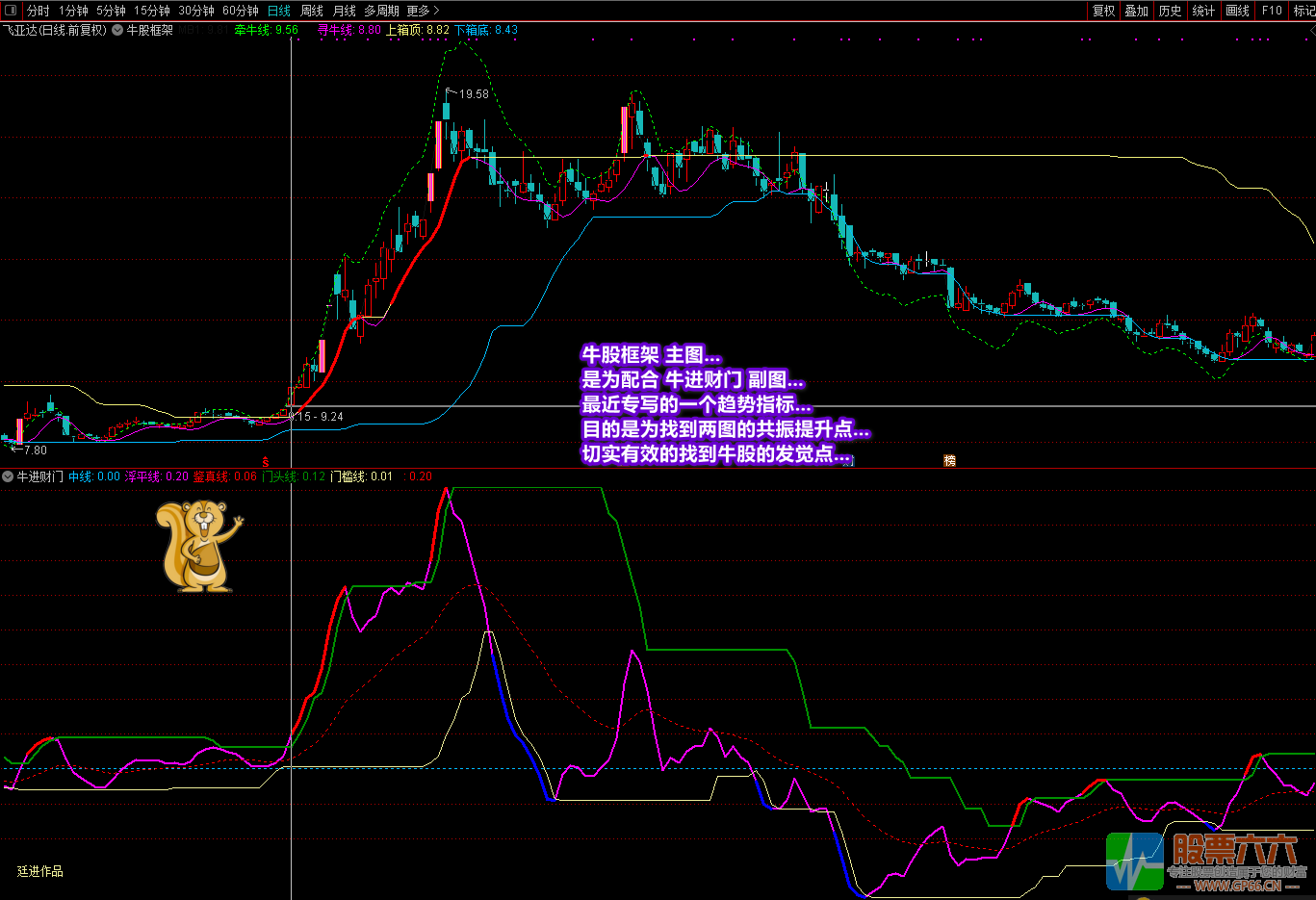Select the 1分钟 period tab
The image size is (1316, 900).
(73, 11)
